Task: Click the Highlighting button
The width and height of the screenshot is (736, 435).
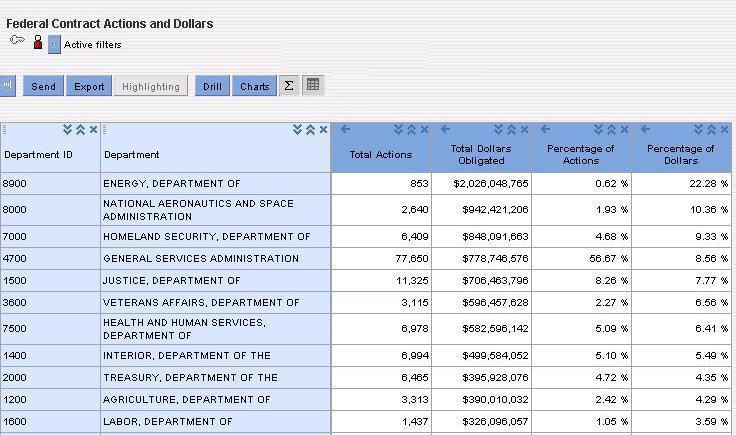Action: [x=151, y=86]
